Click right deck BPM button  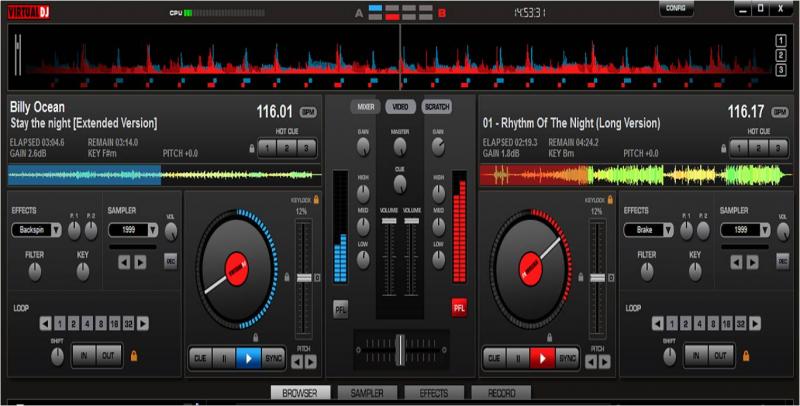780,112
